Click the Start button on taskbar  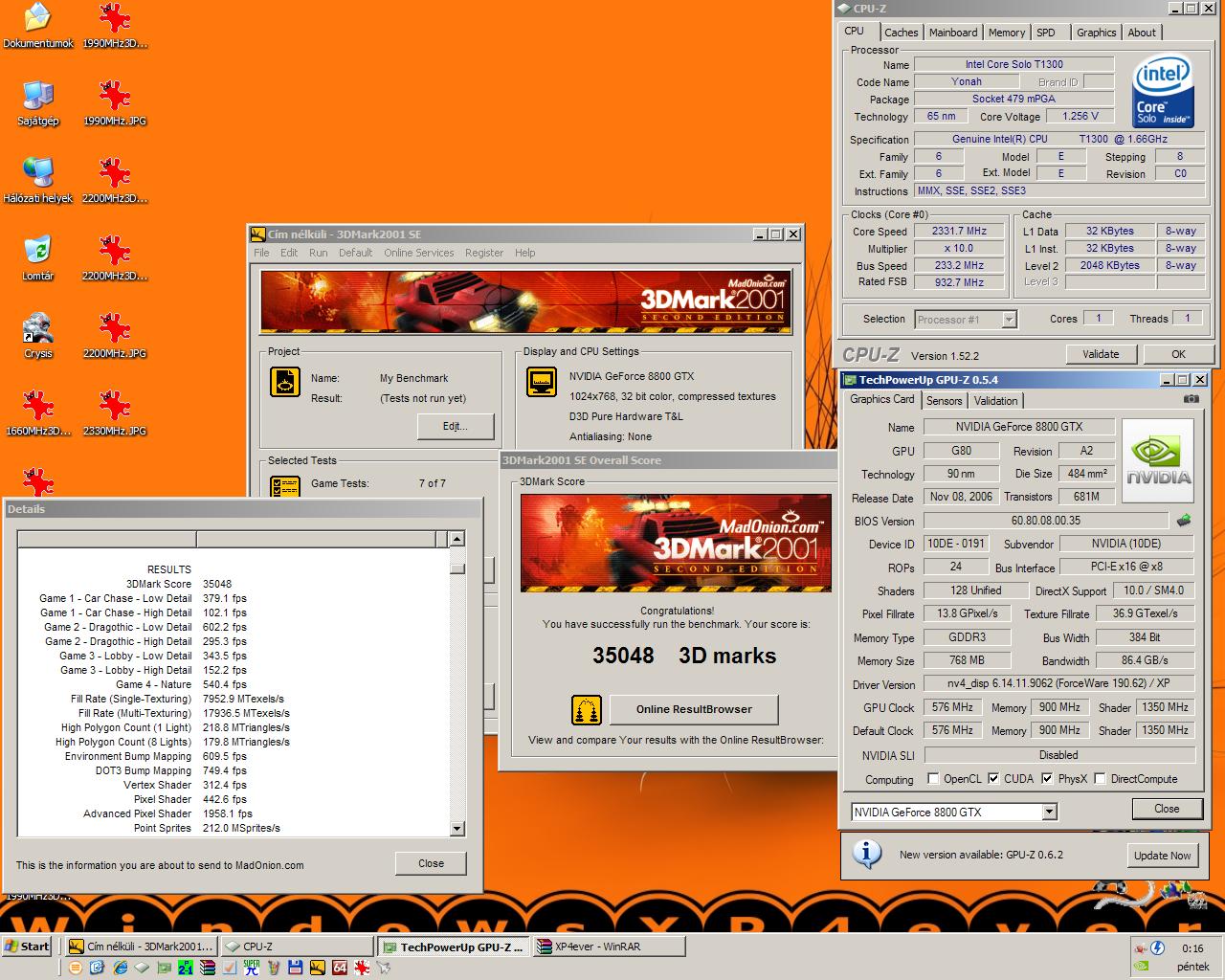(x=27, y=947)
